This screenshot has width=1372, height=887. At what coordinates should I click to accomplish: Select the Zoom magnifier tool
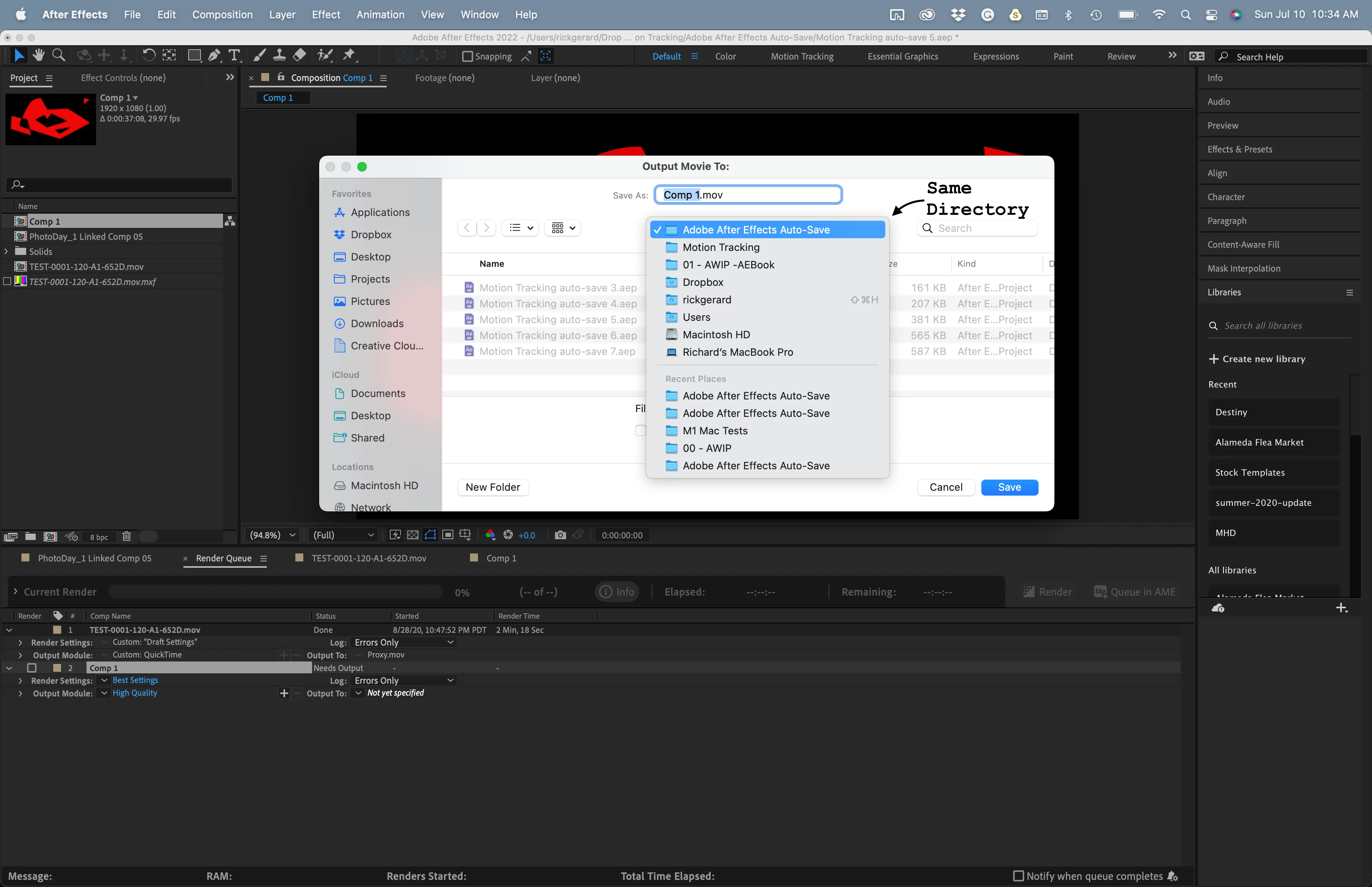pyautogui.click(x=58, y=55)
